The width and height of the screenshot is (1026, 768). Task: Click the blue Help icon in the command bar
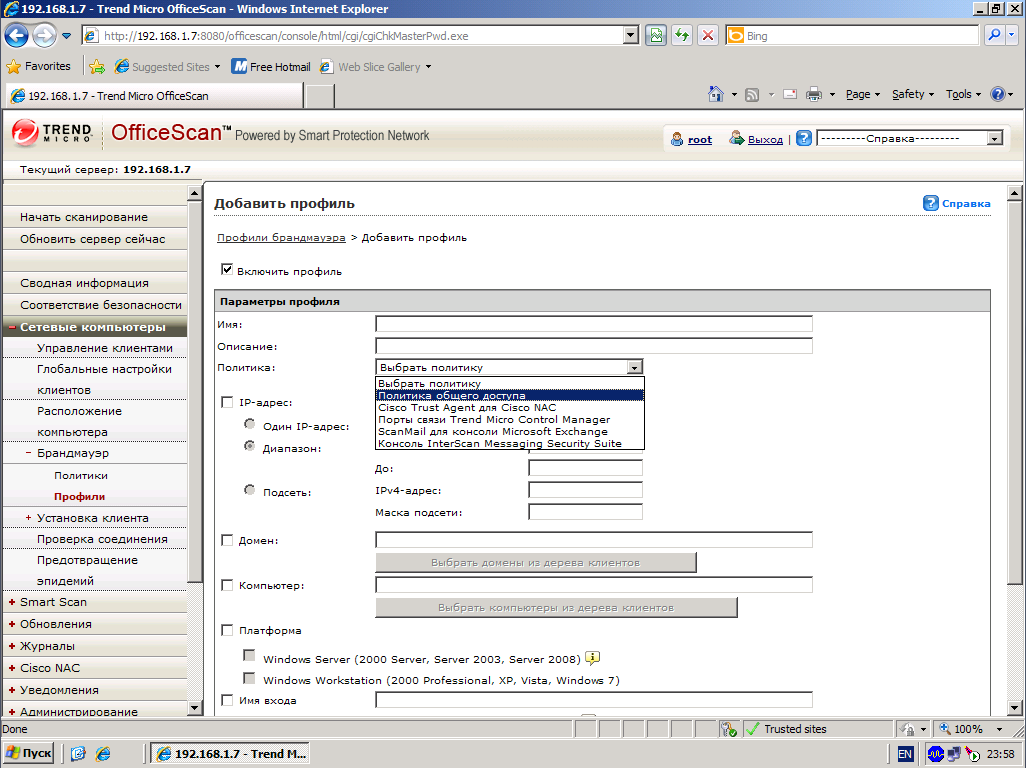[997, 94]
